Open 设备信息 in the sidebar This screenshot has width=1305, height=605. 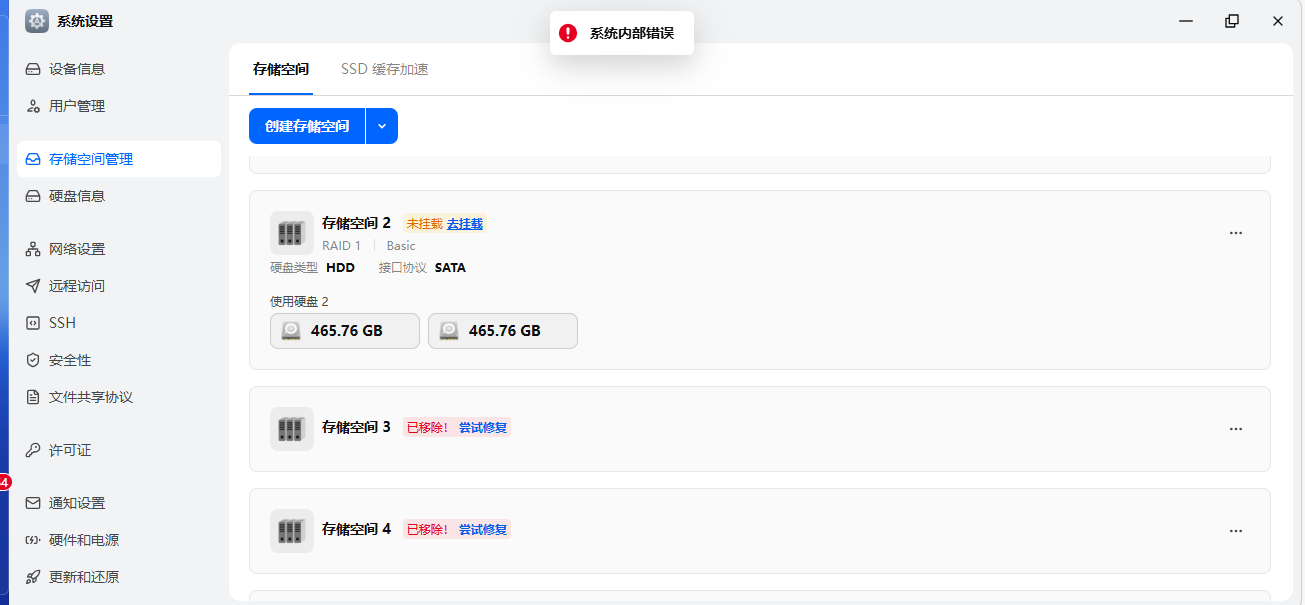click(x=119, y=69)
